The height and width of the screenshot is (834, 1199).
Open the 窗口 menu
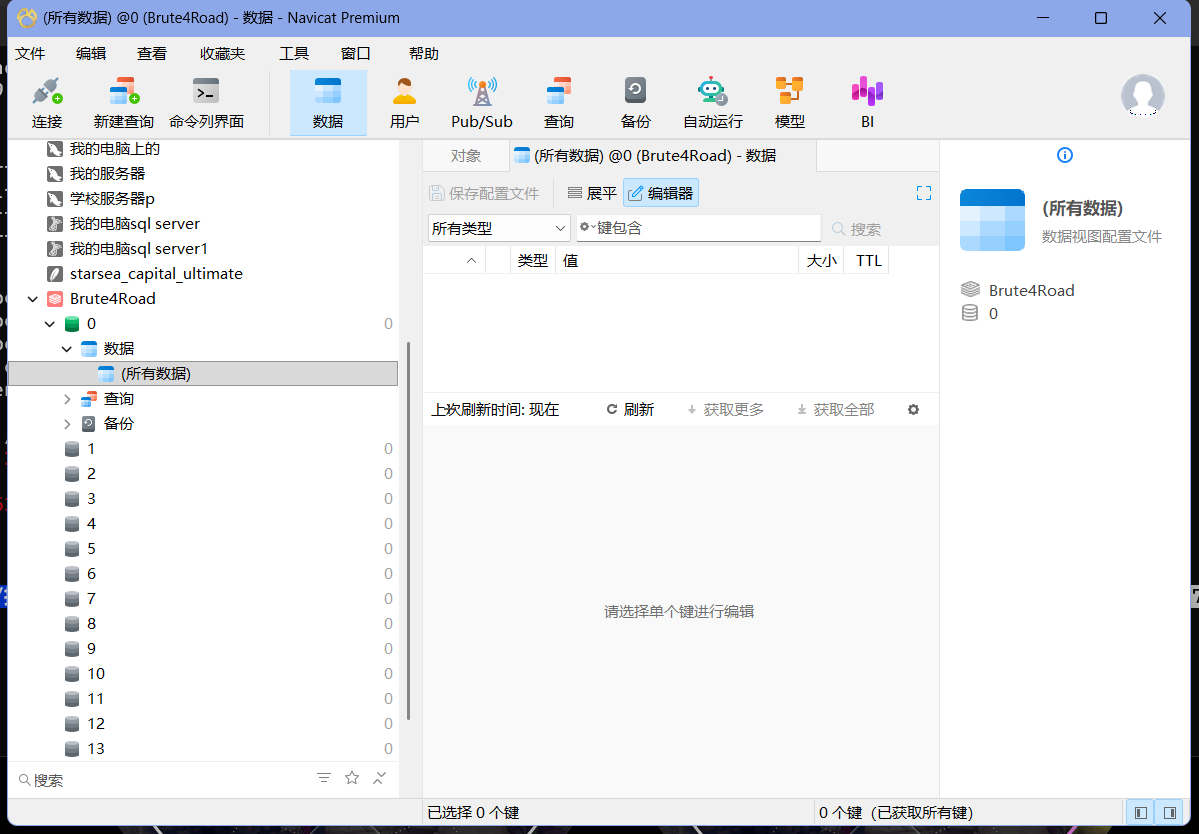click(356, 54)
